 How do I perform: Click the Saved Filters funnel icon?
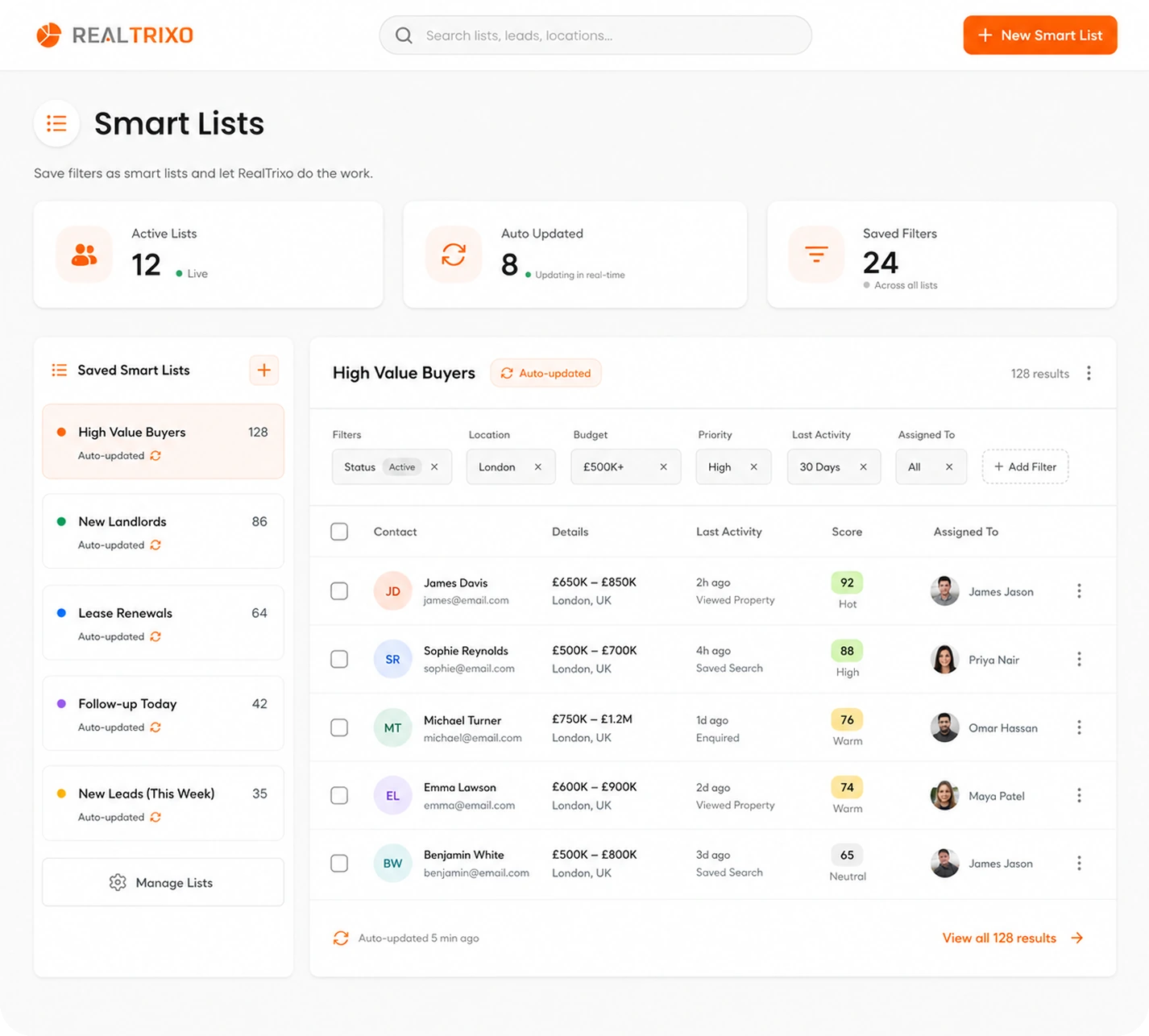pyautogui.click(x=816, y=255)
